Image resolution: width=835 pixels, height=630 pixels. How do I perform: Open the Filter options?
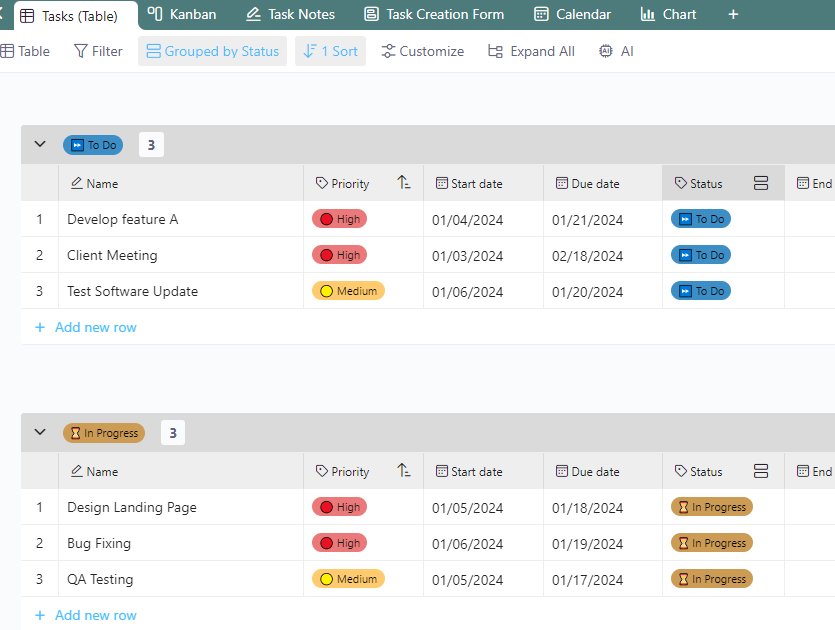[98, 51]
